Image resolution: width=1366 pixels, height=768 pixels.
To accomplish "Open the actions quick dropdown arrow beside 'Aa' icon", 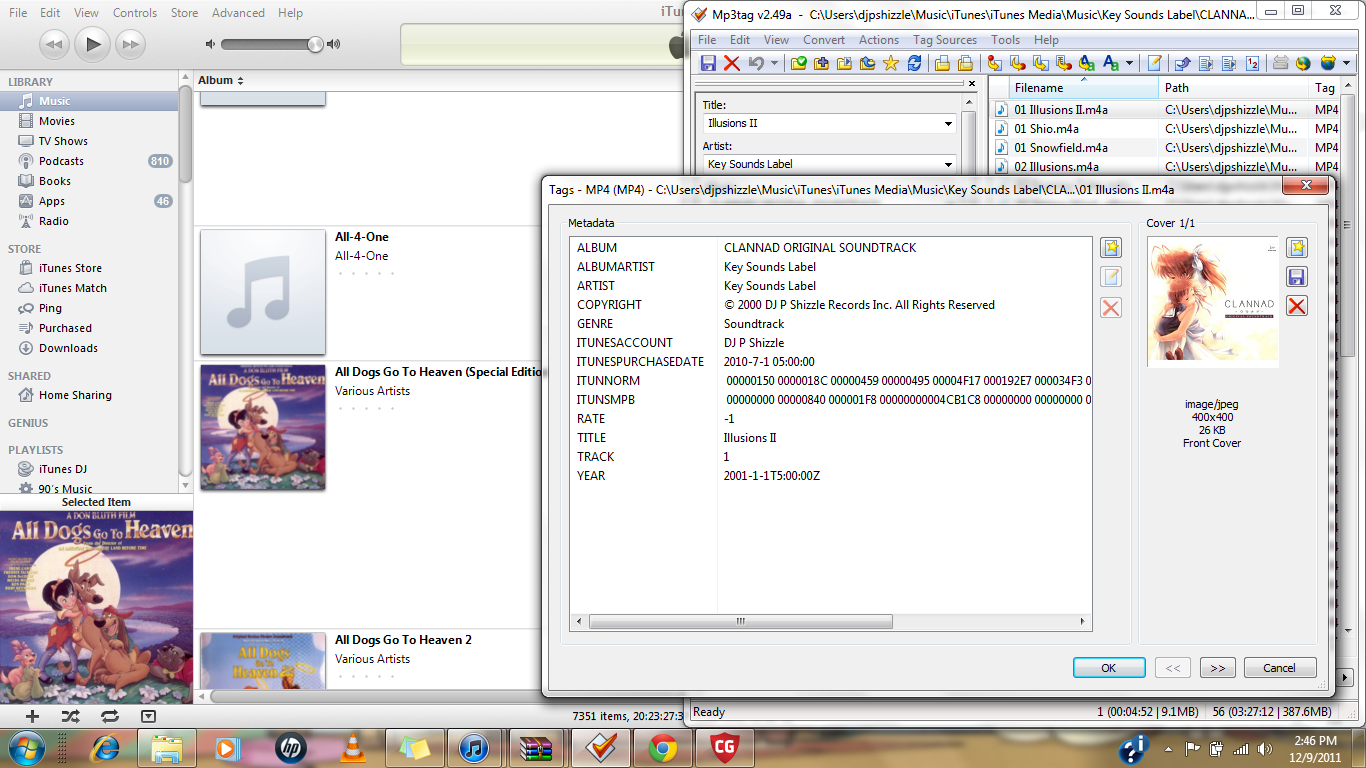I will coord(1130,63).
